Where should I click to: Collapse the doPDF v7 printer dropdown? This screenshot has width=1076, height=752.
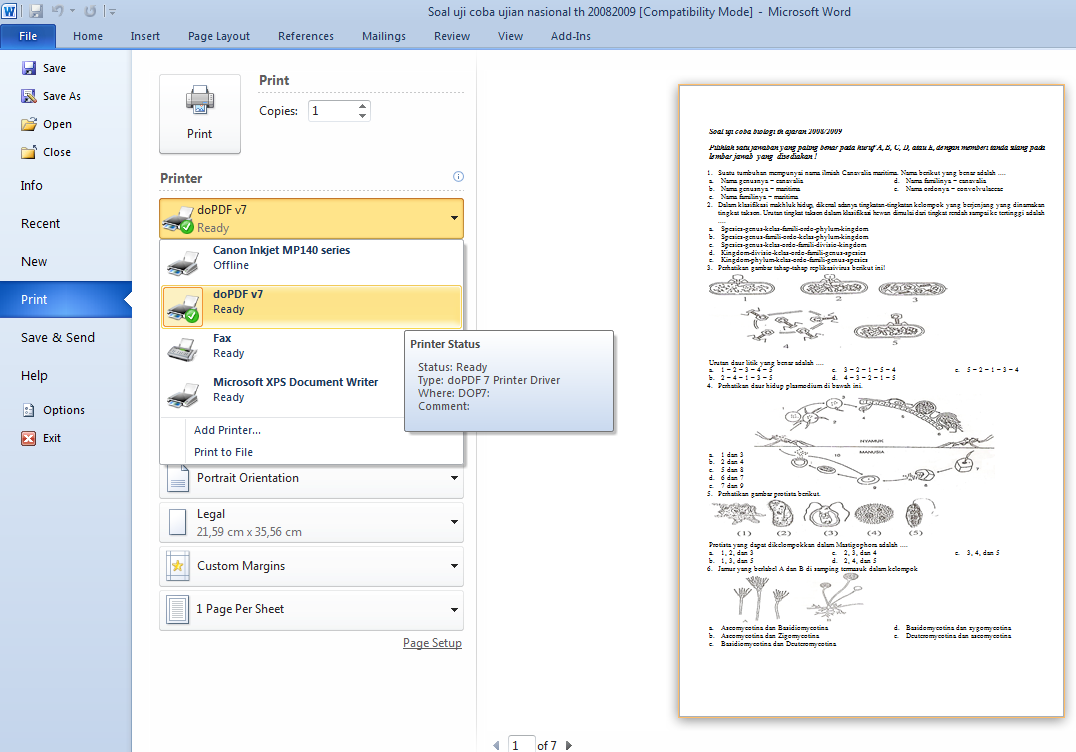tap(454, 218)
